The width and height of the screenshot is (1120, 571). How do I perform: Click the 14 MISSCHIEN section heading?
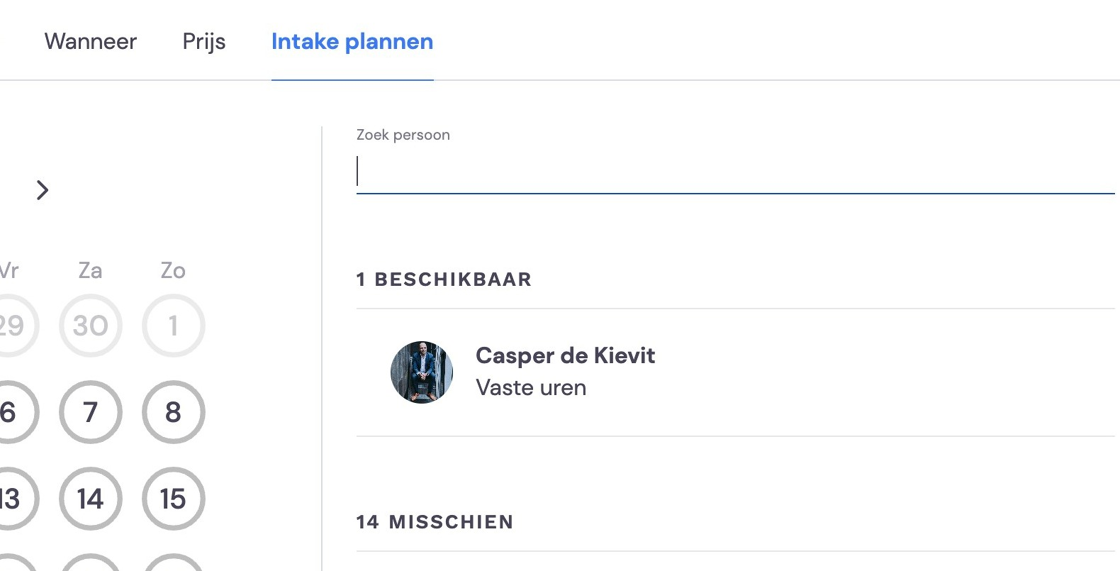[x=435, y=522]
